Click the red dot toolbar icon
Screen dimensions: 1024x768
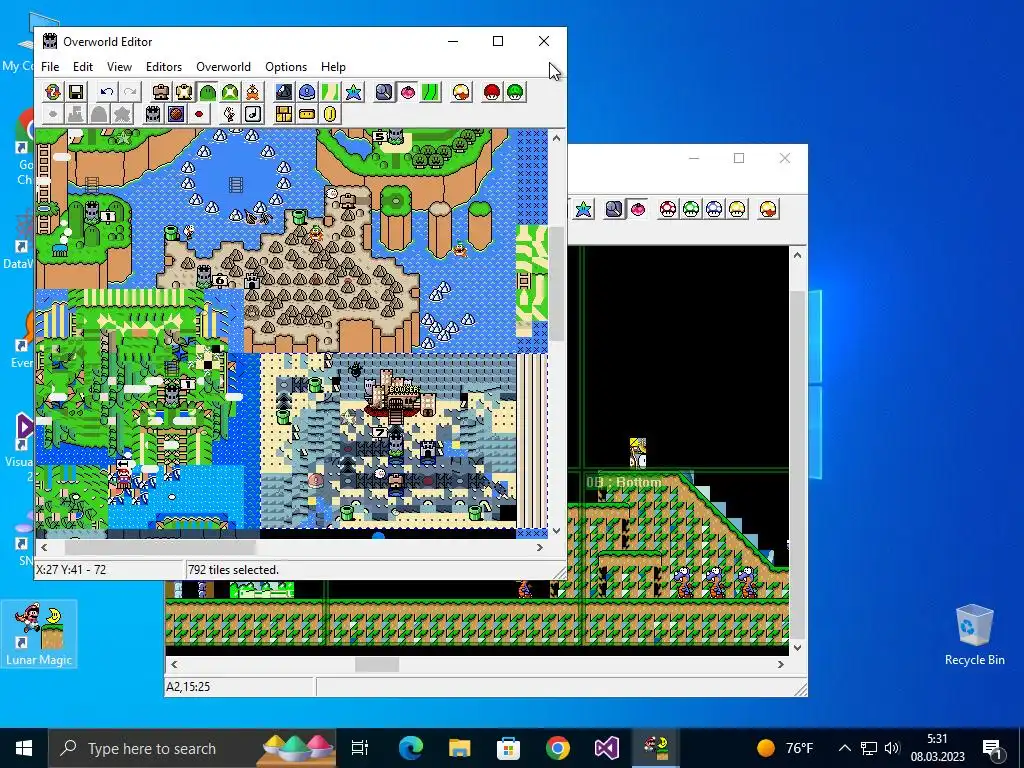pyautogui.click(x=199, y=114)
